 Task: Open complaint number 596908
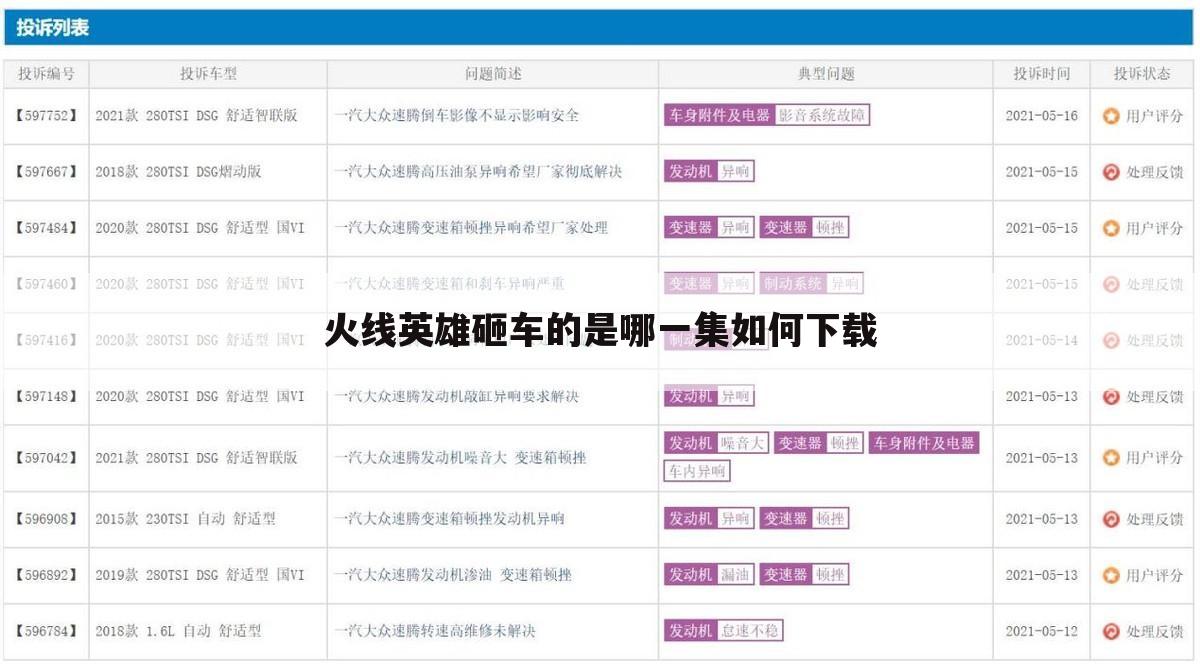click(46, 519)
